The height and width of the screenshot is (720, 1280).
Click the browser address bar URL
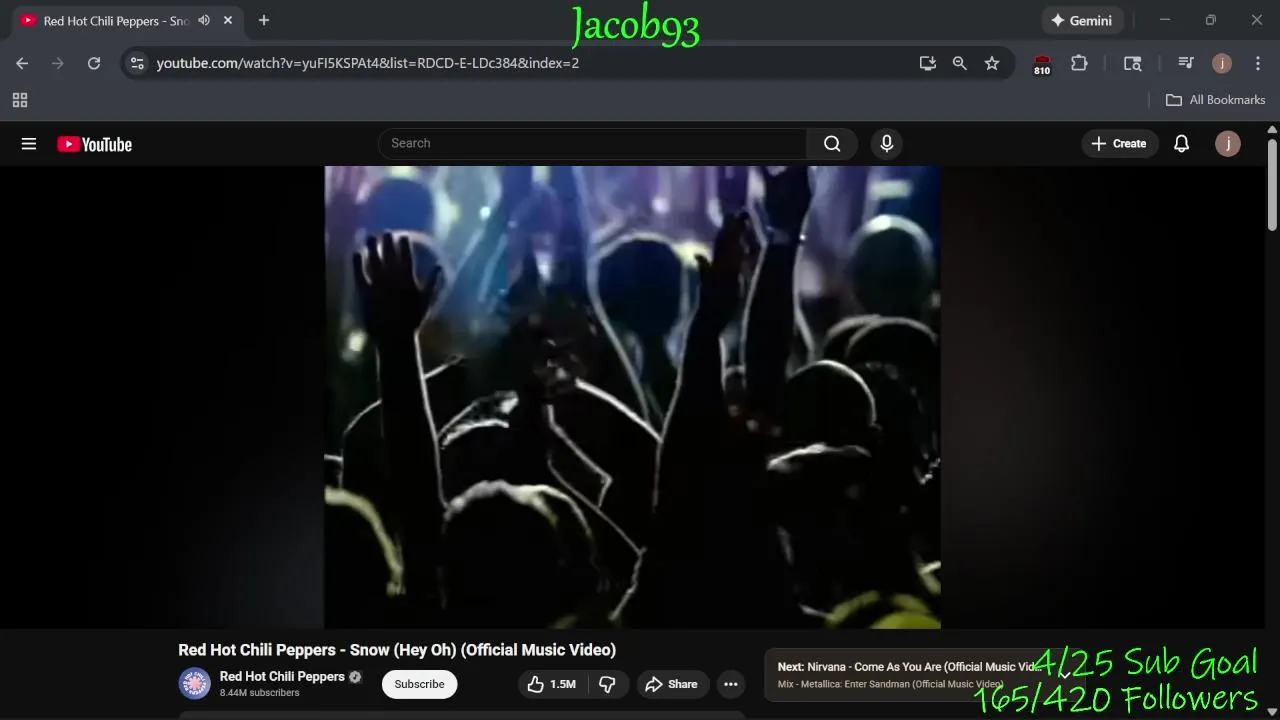click(x=368, y=63)
